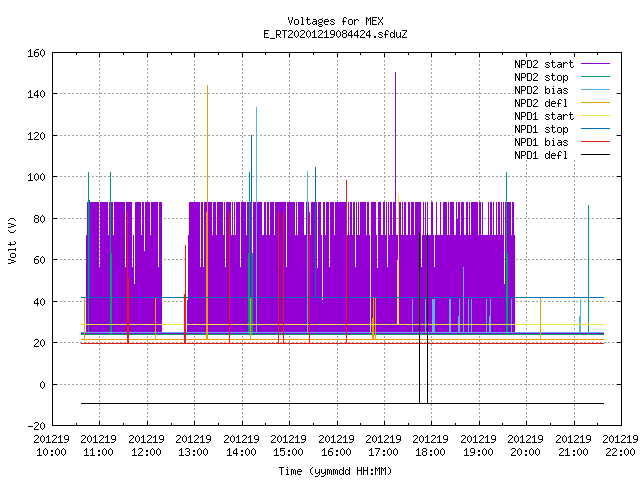Screen dimensions: 640x480
Task: Click the red NPD1 bias legend line
Action: (x=595, y=142)
